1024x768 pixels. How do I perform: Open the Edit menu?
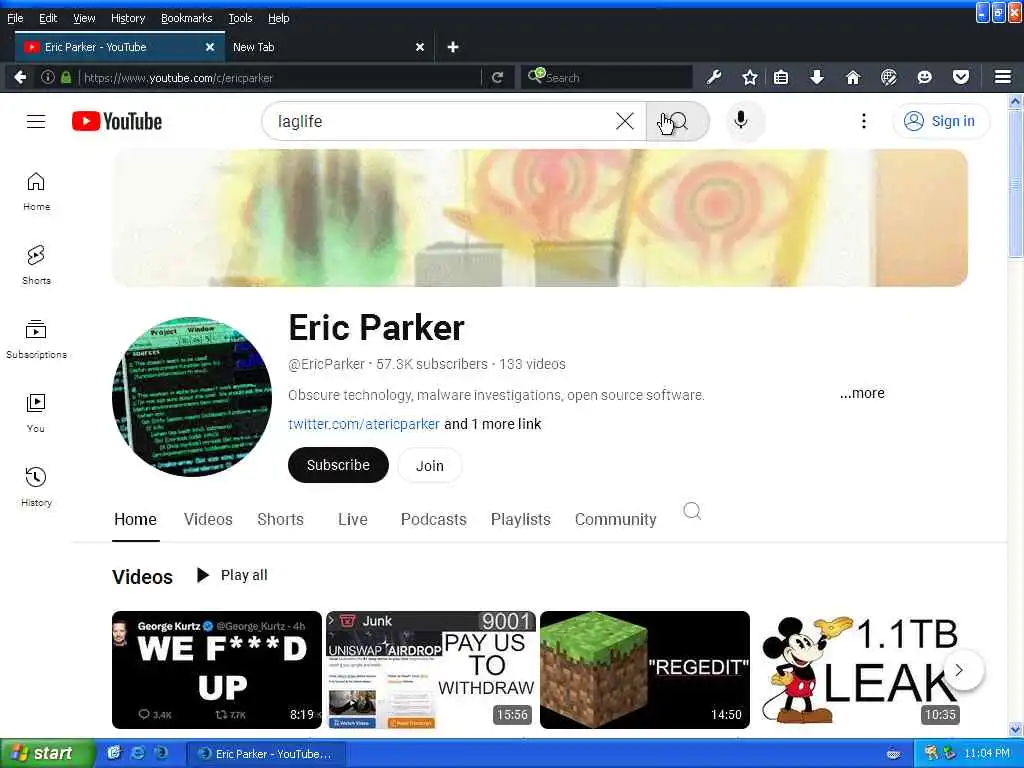(x=48, y=18)
